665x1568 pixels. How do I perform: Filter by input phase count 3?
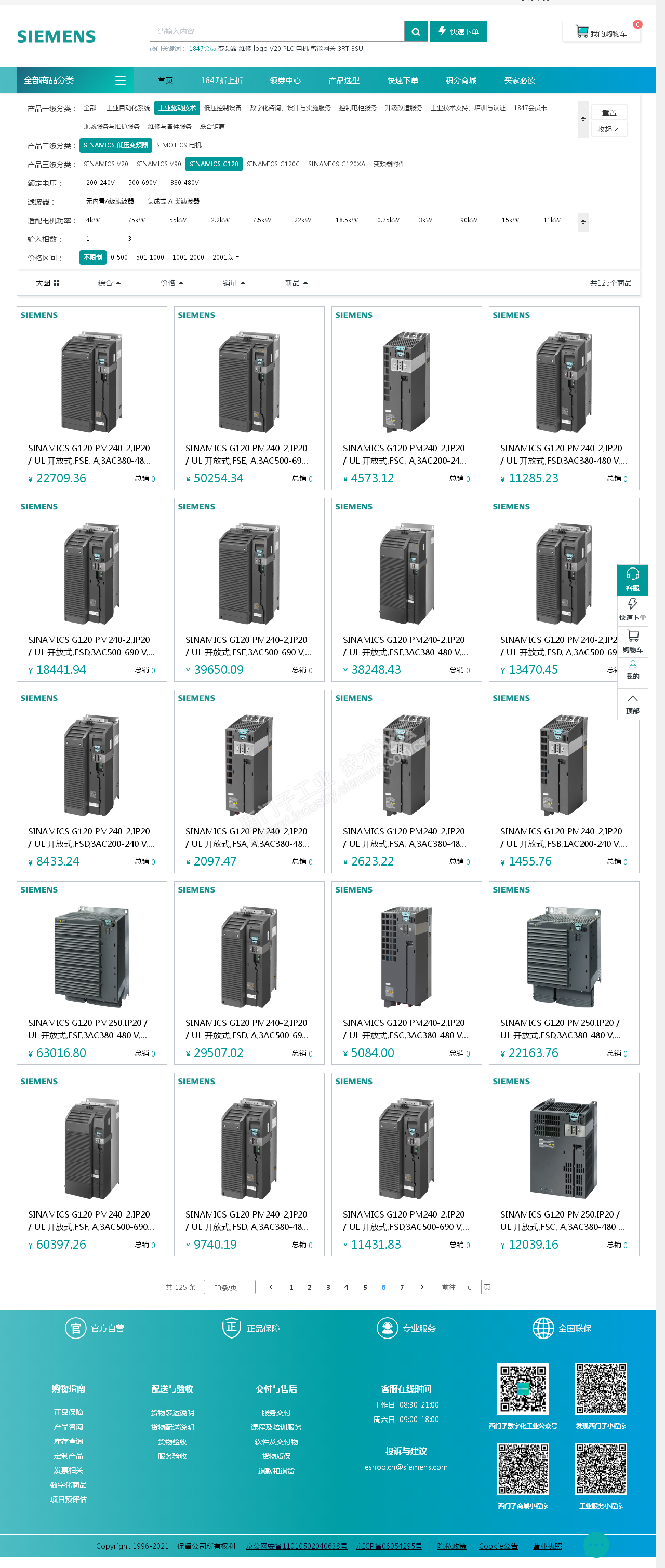129,239
